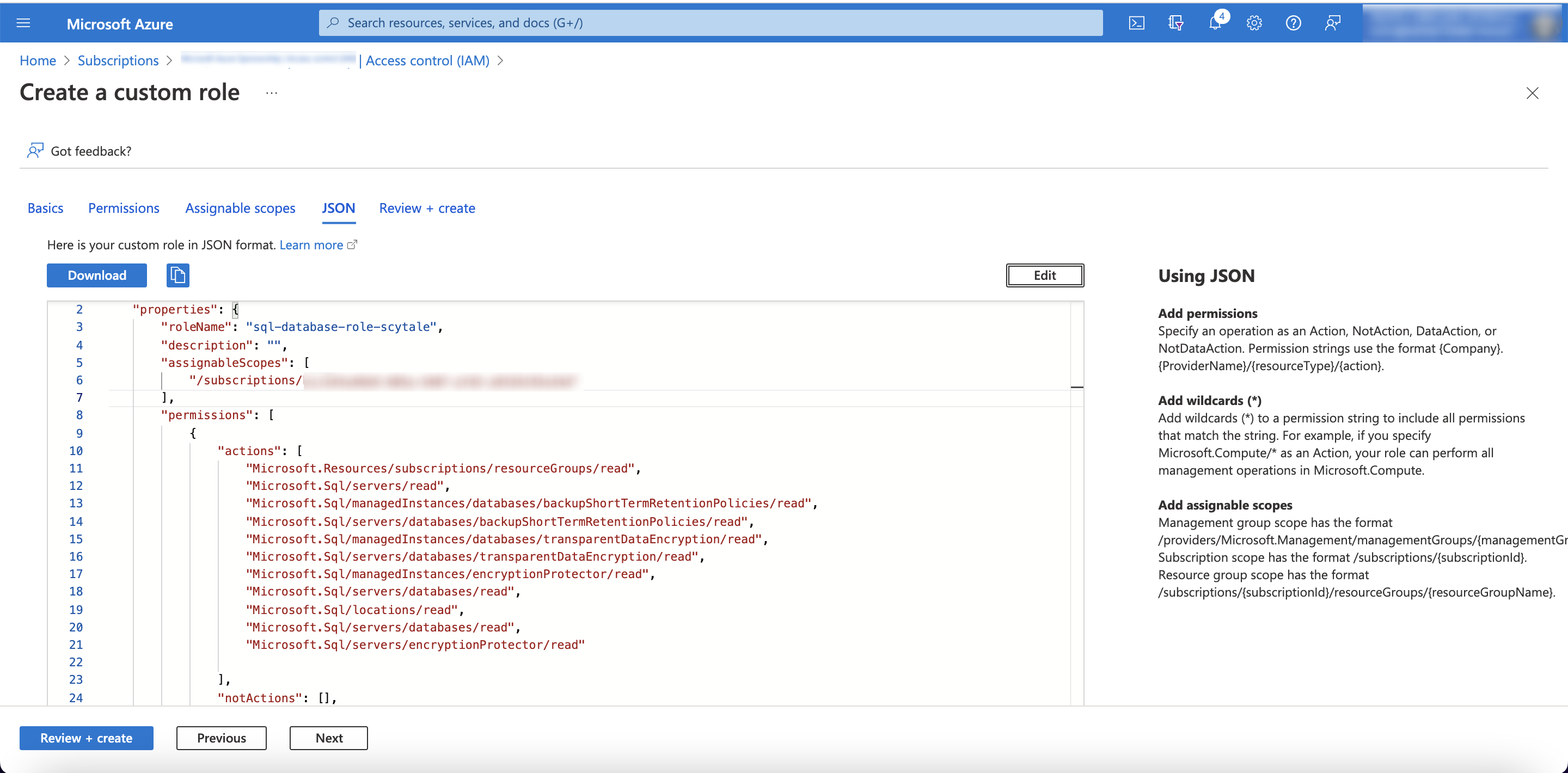The width and height of the screenshot is (1568, 773).
Task: Go back with the Previous button
Action: 222,738
